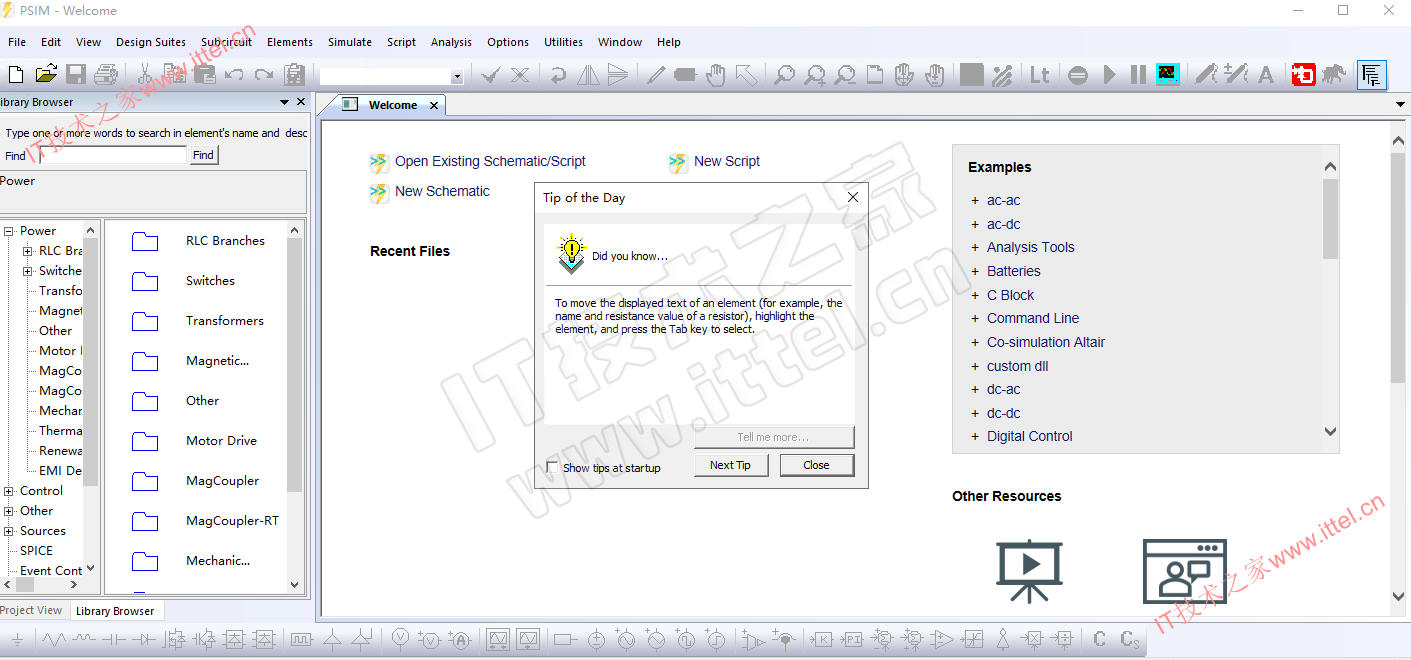Toggle 'Show tips at startup' checkbox

point(552,467)
